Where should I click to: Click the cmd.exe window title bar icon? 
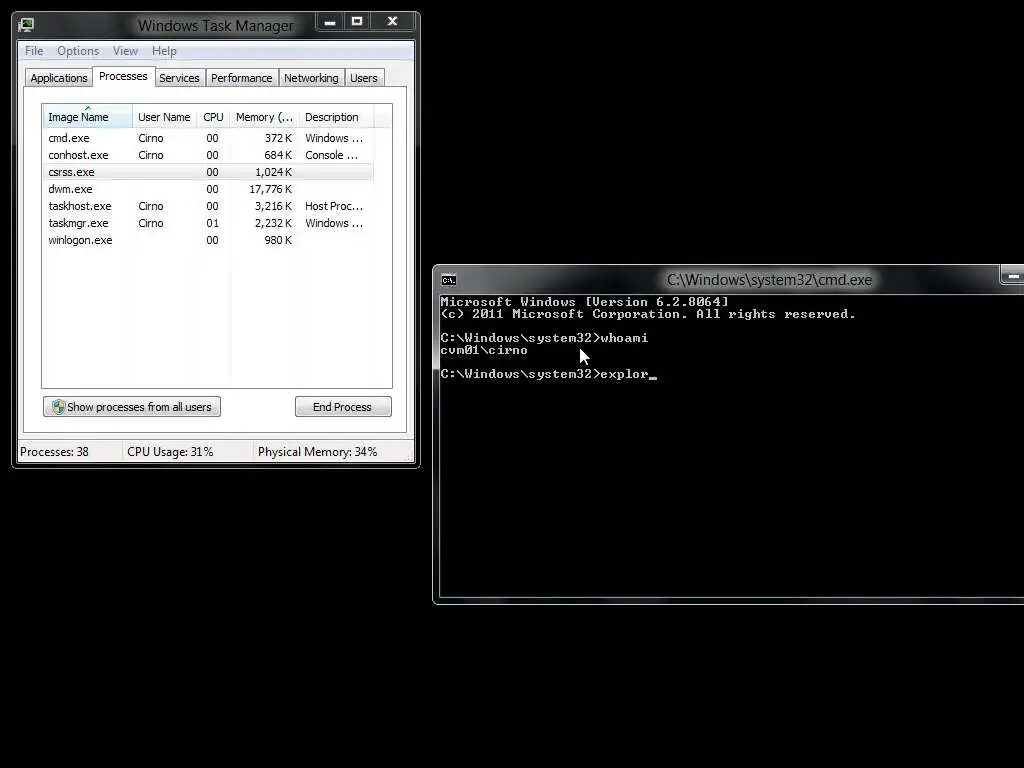pos(449,280)
